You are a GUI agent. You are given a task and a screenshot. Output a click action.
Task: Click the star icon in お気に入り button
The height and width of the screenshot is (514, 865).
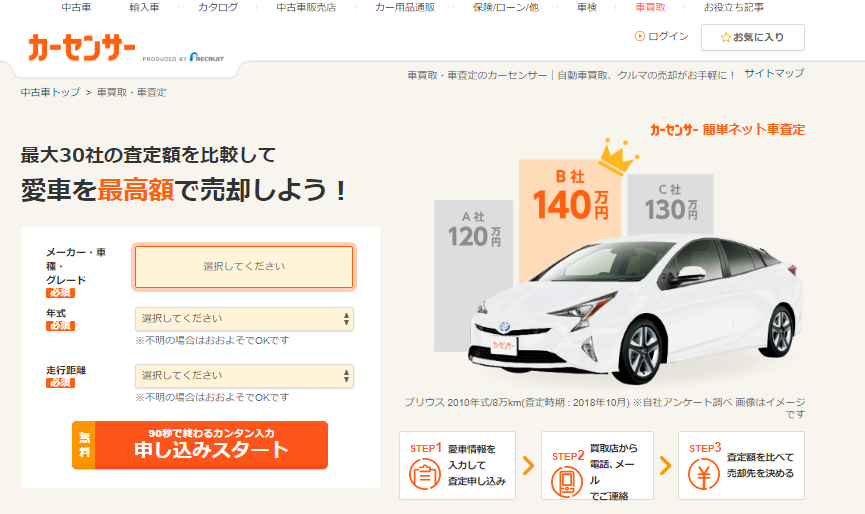tap(725, 38)
